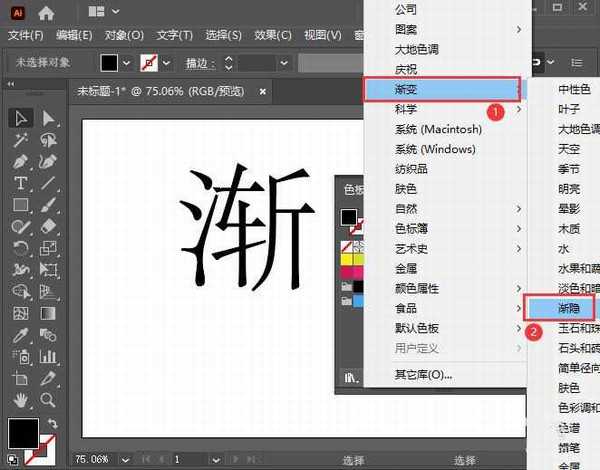Click the Home icon in the top bar

(x=46, y=12)
